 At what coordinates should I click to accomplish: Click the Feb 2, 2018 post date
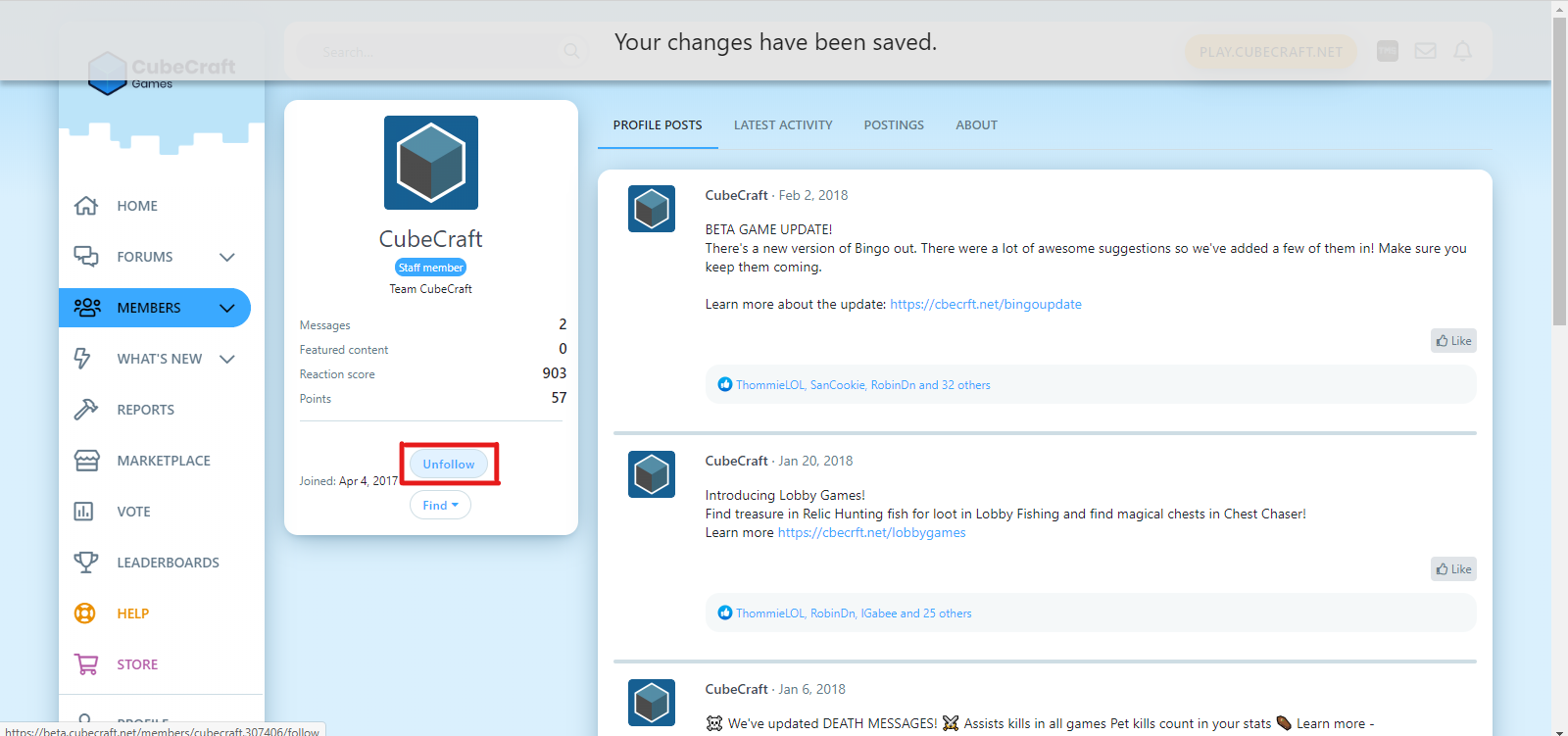point(813,195)
